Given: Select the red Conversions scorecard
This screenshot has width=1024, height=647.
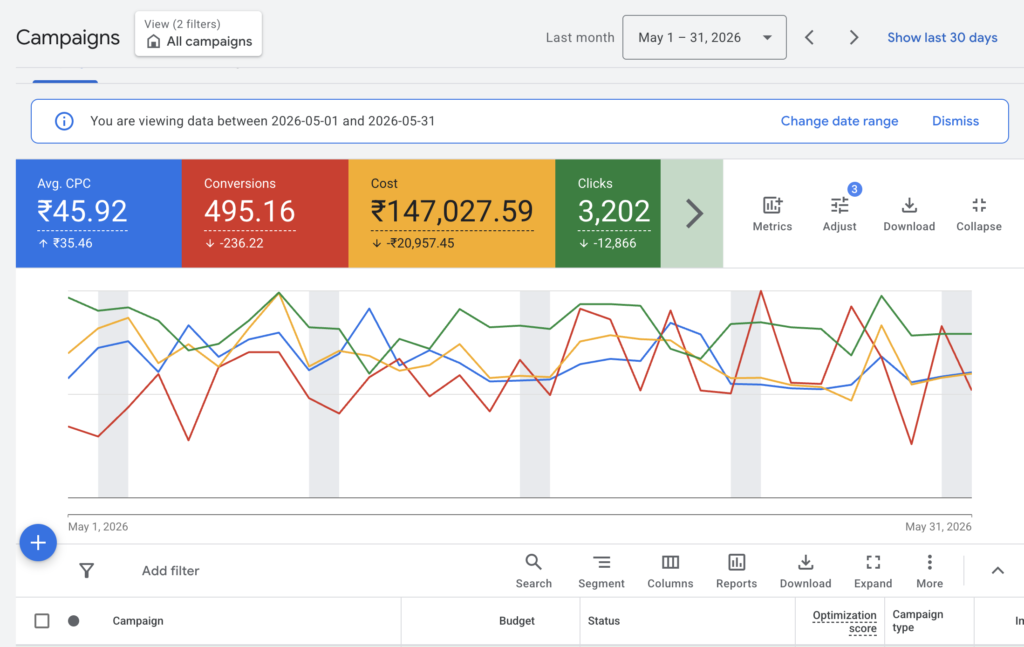Looking at the screenshot, I should coord(264,213).
